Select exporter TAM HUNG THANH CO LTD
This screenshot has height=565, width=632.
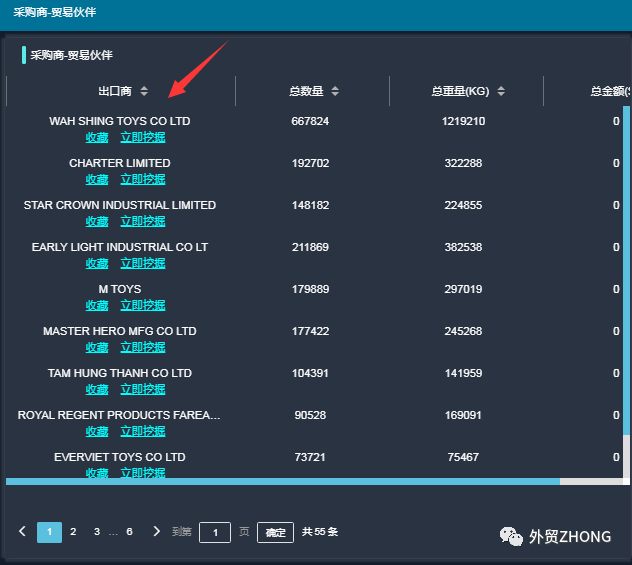point(120,373)
